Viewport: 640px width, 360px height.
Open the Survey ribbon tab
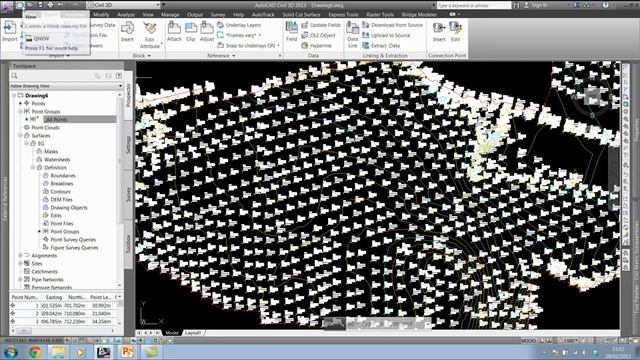(x=218, y=15)
